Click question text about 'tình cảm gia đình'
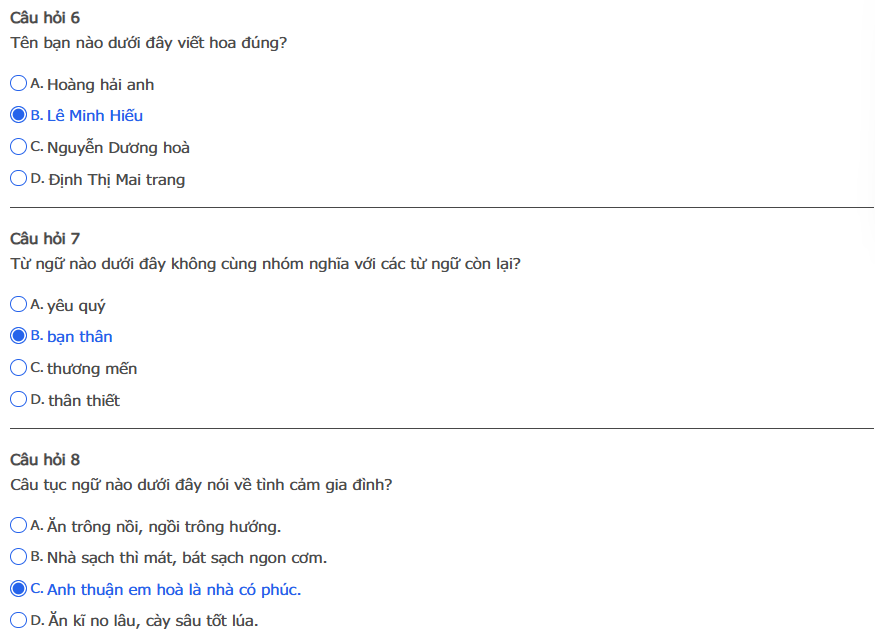This screenshot has height=636, width=875. coord(200,485)
